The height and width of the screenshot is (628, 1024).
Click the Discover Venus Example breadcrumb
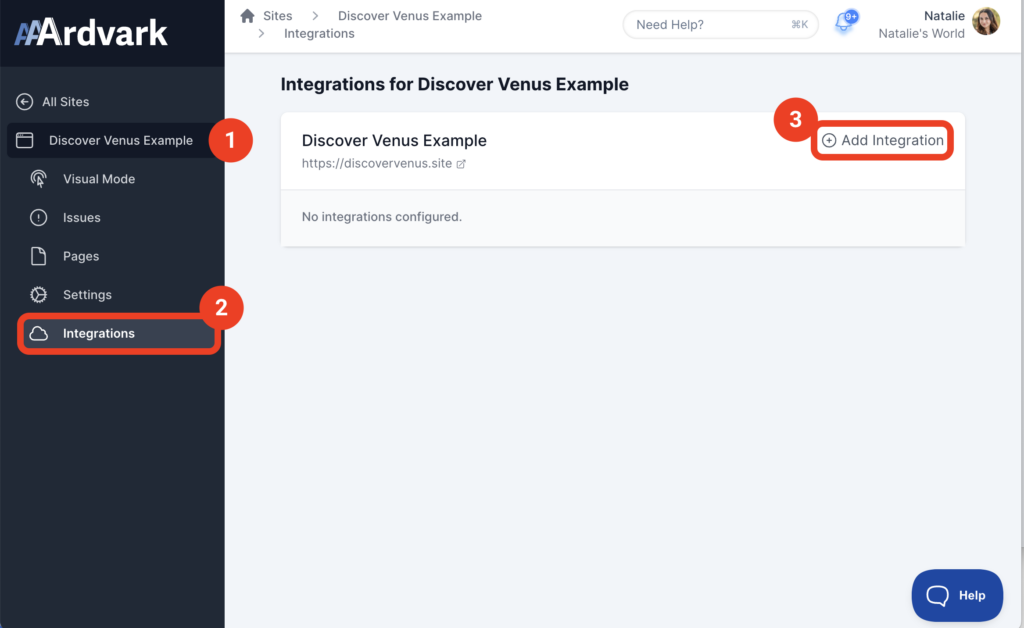[409, 16]
